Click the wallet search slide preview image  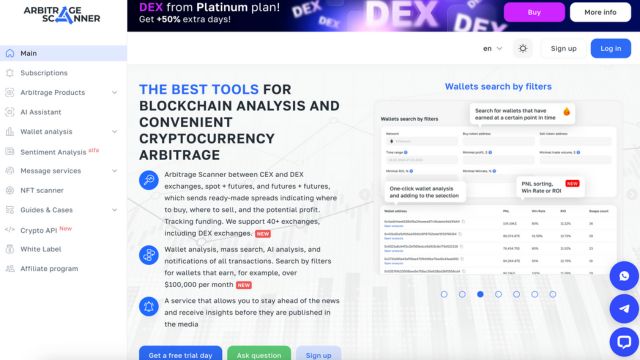coord(498,188)
